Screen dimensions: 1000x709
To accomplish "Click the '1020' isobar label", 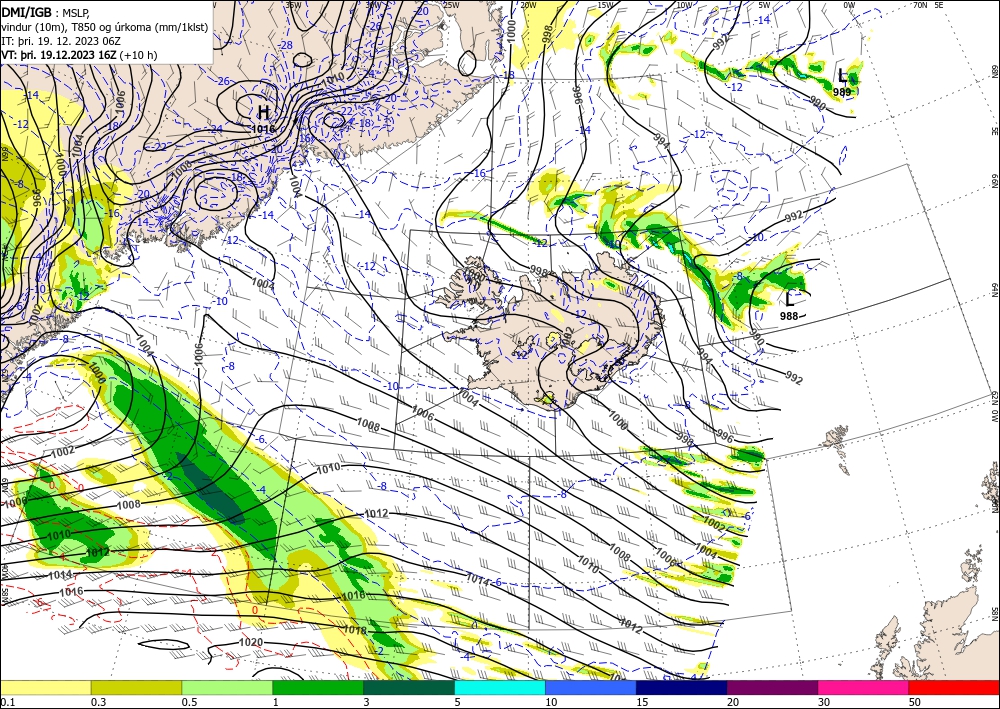I will [x=251, y=642].
